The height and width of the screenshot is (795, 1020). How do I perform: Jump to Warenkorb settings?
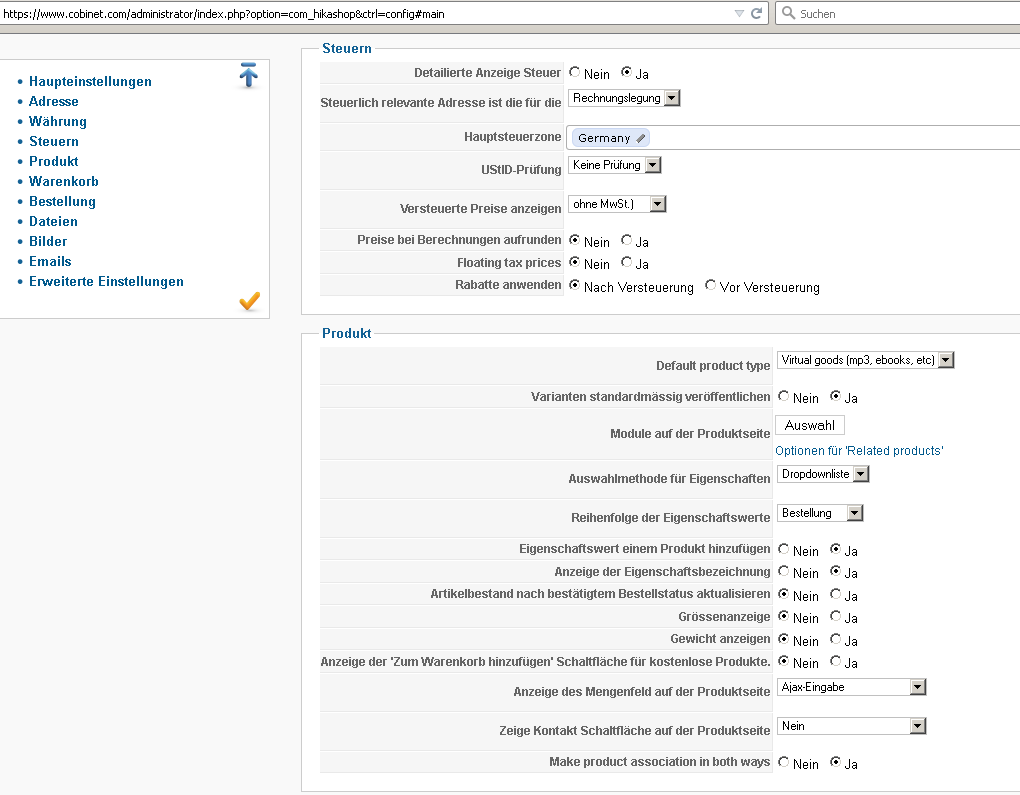click(x=64, y=182)
